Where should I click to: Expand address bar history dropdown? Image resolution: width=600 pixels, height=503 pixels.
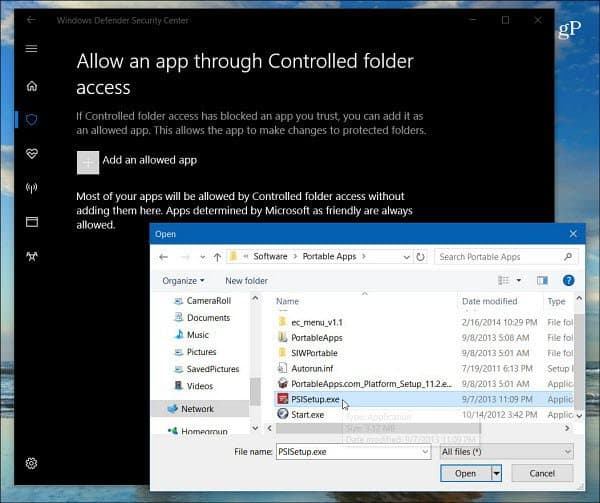(406, 257)
